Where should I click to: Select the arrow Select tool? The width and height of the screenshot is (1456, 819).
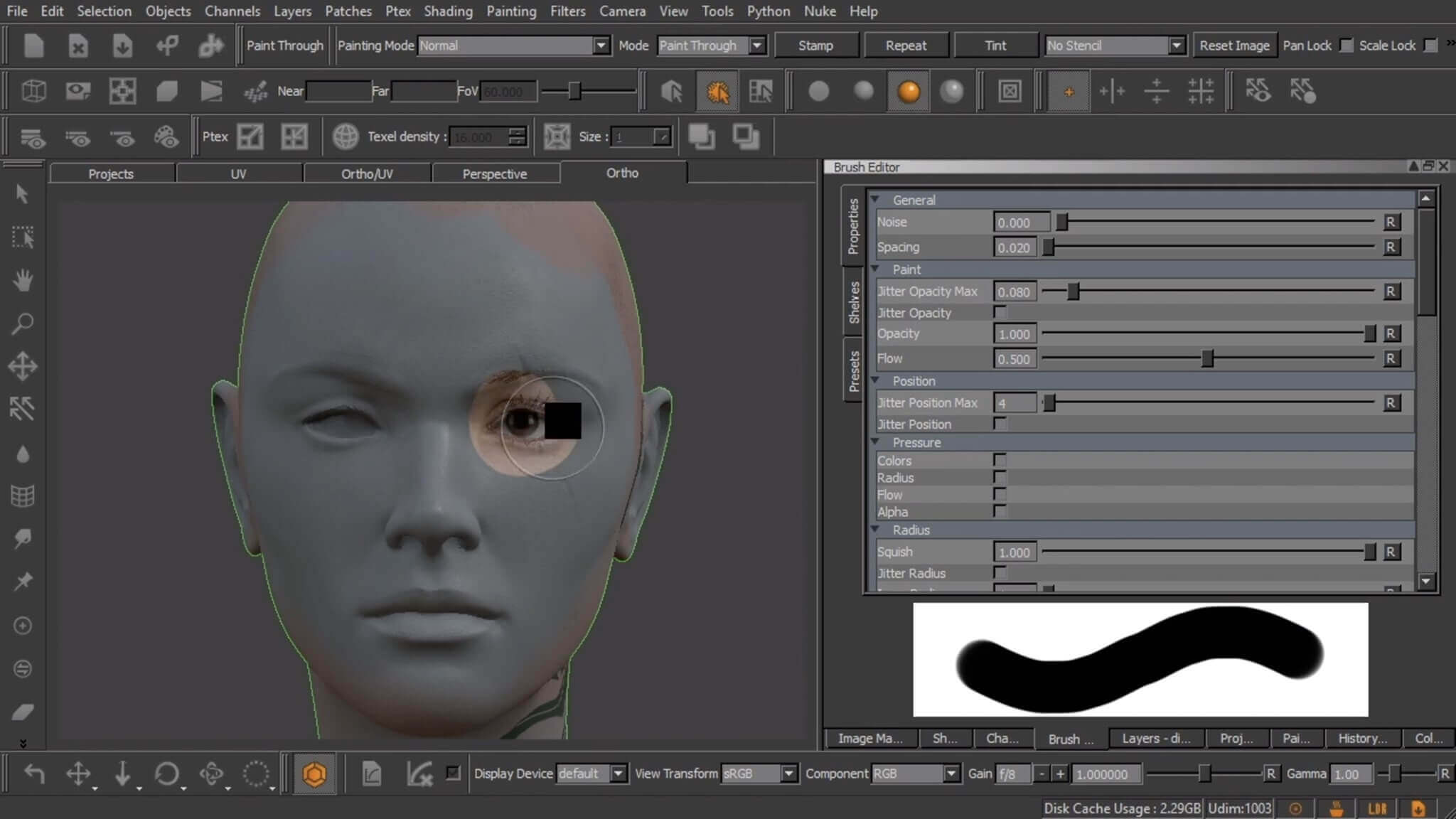pyautogui.click(x=23, y=193)
